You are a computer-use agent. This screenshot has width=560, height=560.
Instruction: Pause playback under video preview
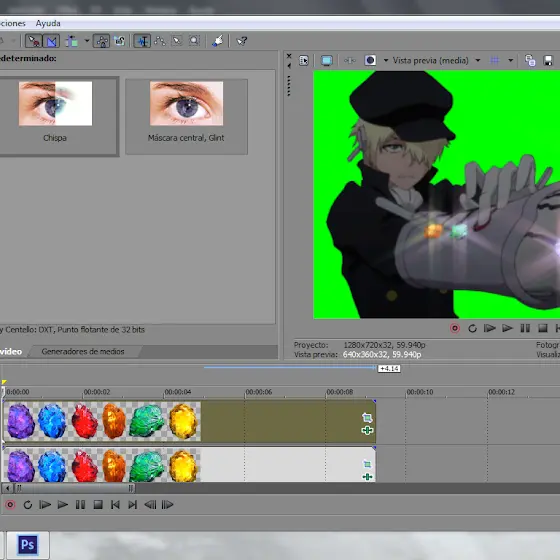coord(525,328)
